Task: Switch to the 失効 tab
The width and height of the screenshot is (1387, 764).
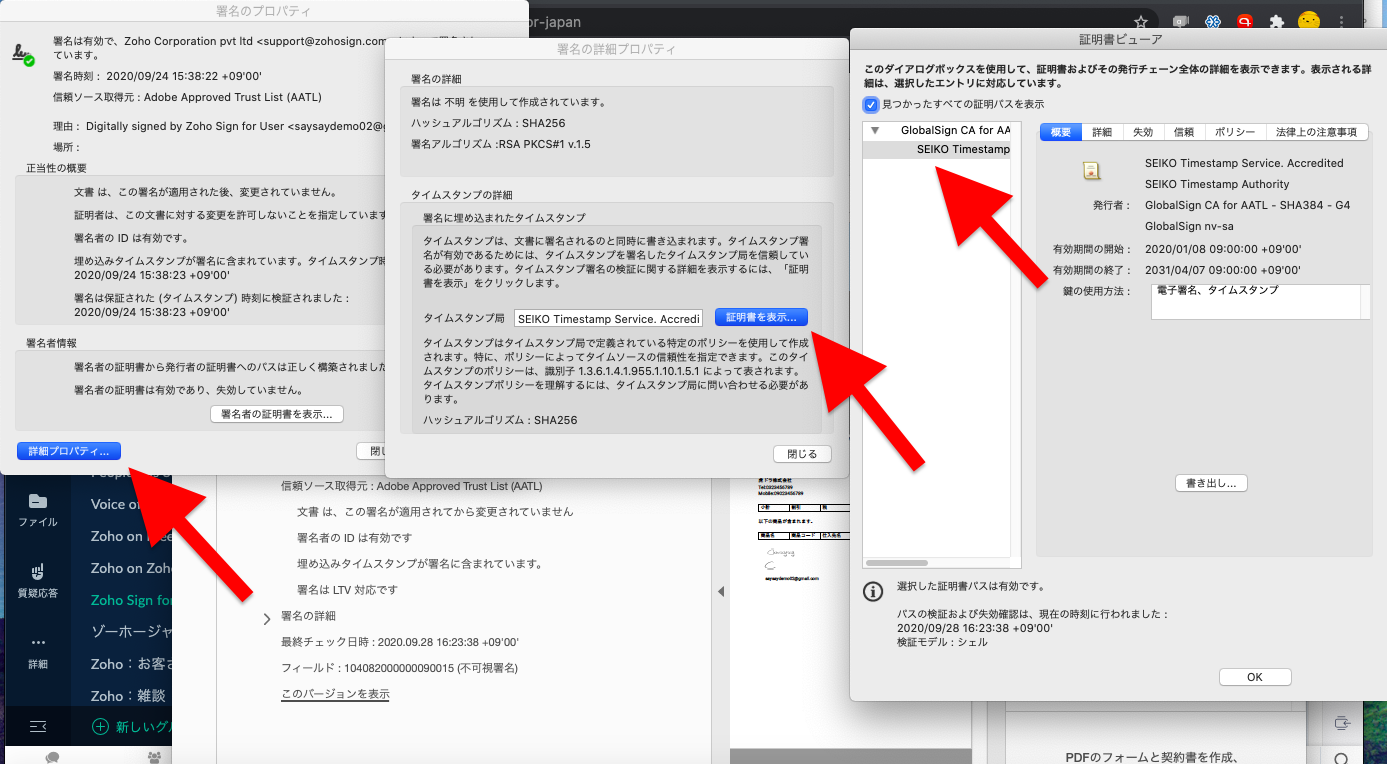Action: click(x=1143, y=132)
